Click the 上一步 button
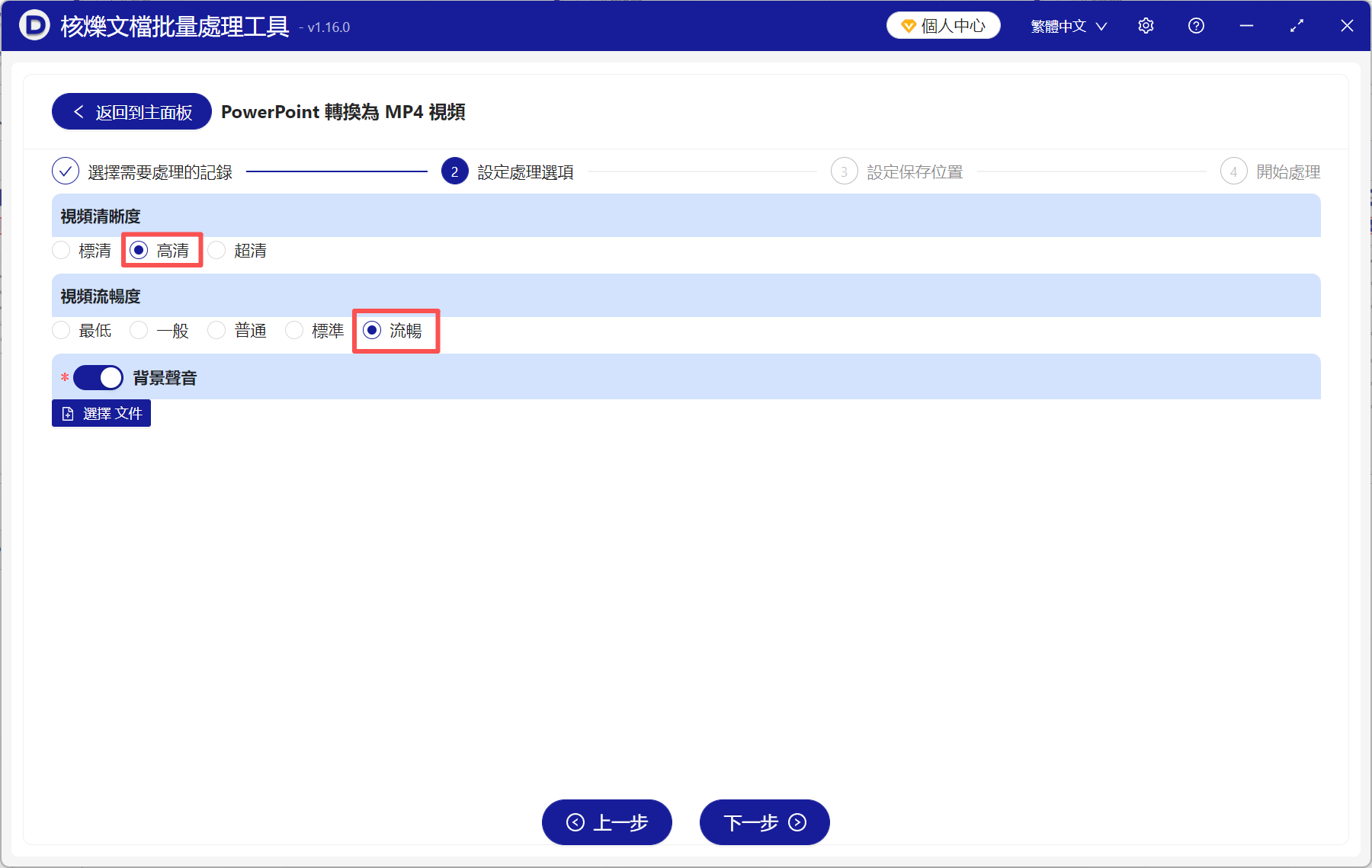Image resolution: width=1372 pixels, height=868 pixels. (x=607, y=823)
